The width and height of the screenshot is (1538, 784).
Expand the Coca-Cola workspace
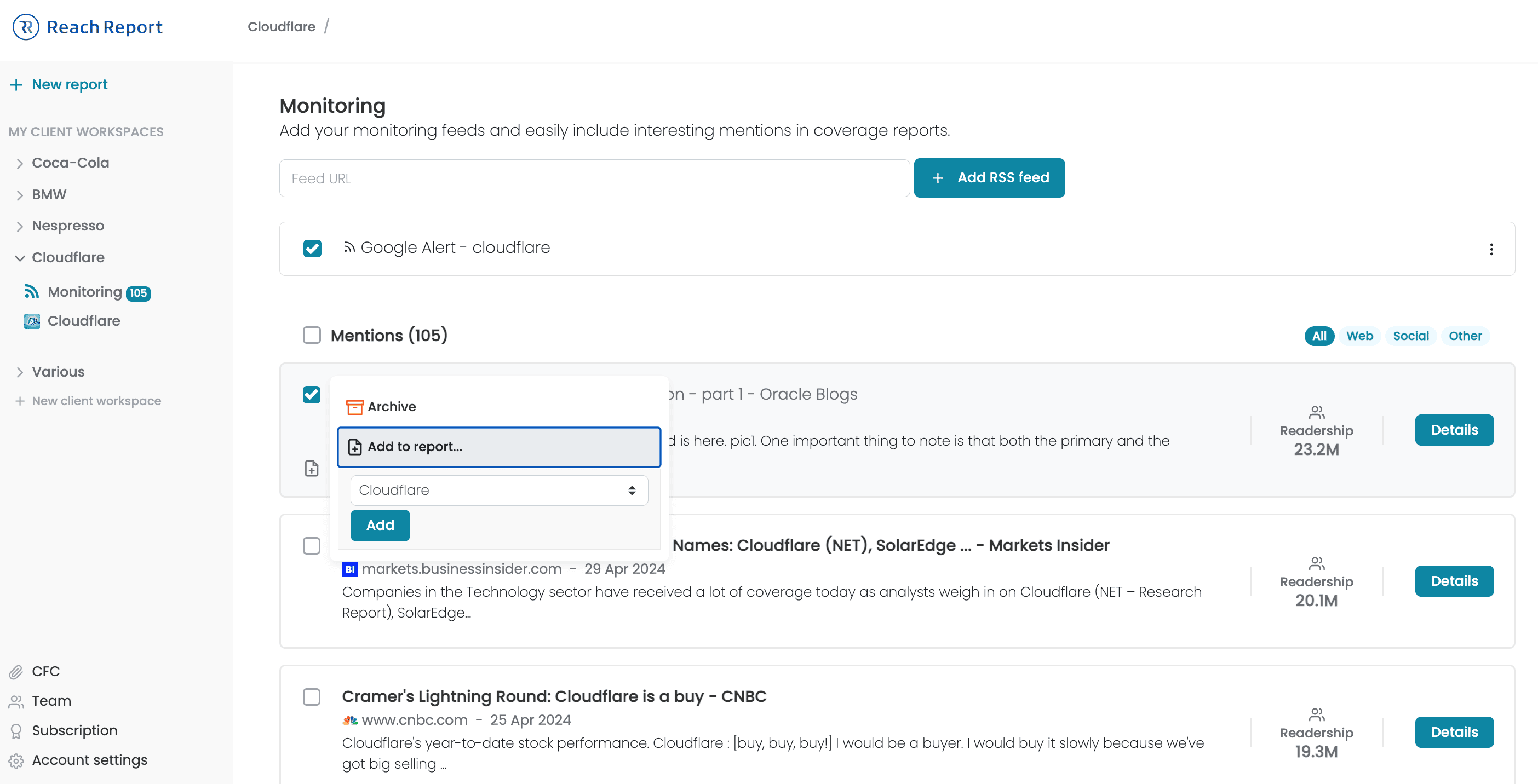tap(20, 164)
